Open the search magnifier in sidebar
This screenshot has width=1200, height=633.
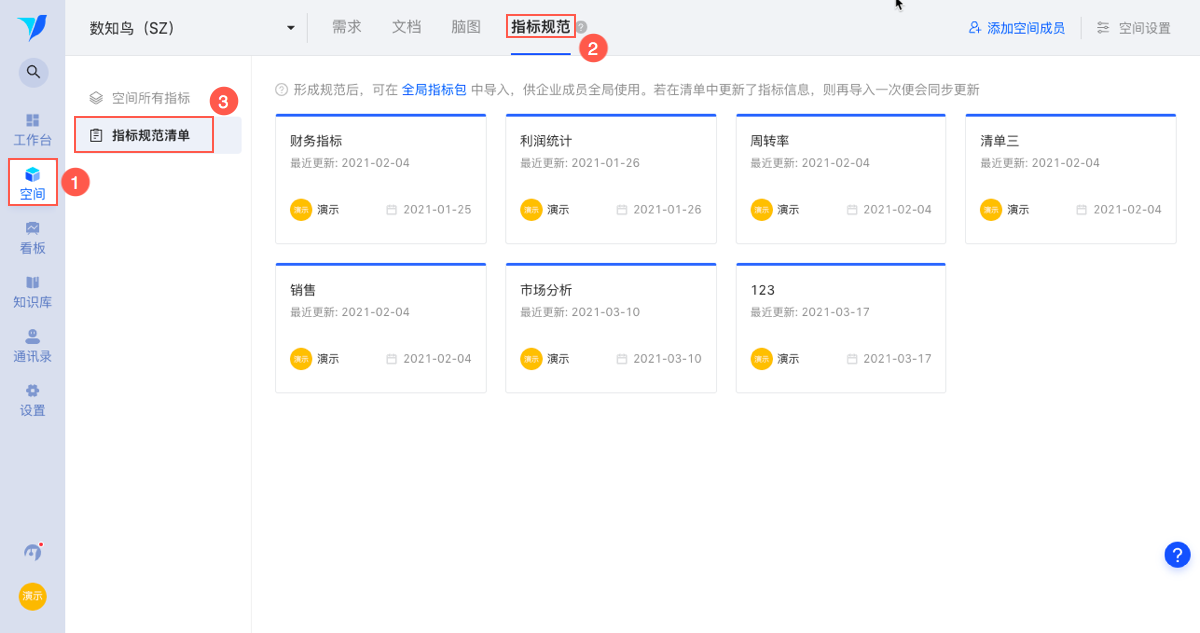tap(33, 72)
